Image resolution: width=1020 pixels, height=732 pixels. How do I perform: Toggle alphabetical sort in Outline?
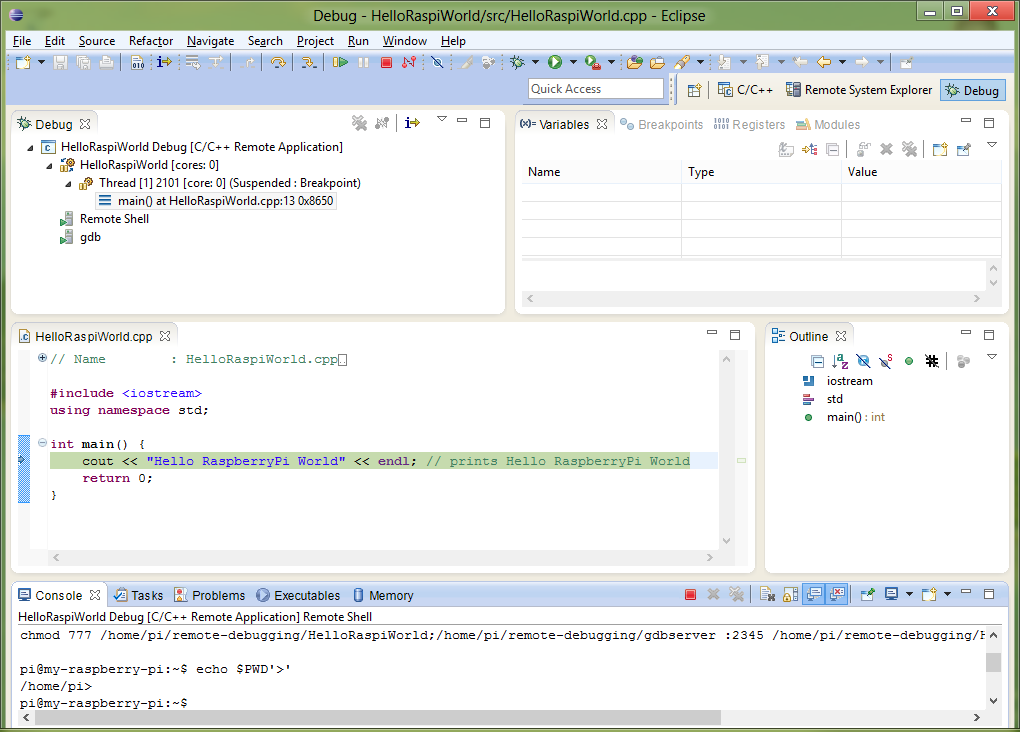tap(840, 361)
